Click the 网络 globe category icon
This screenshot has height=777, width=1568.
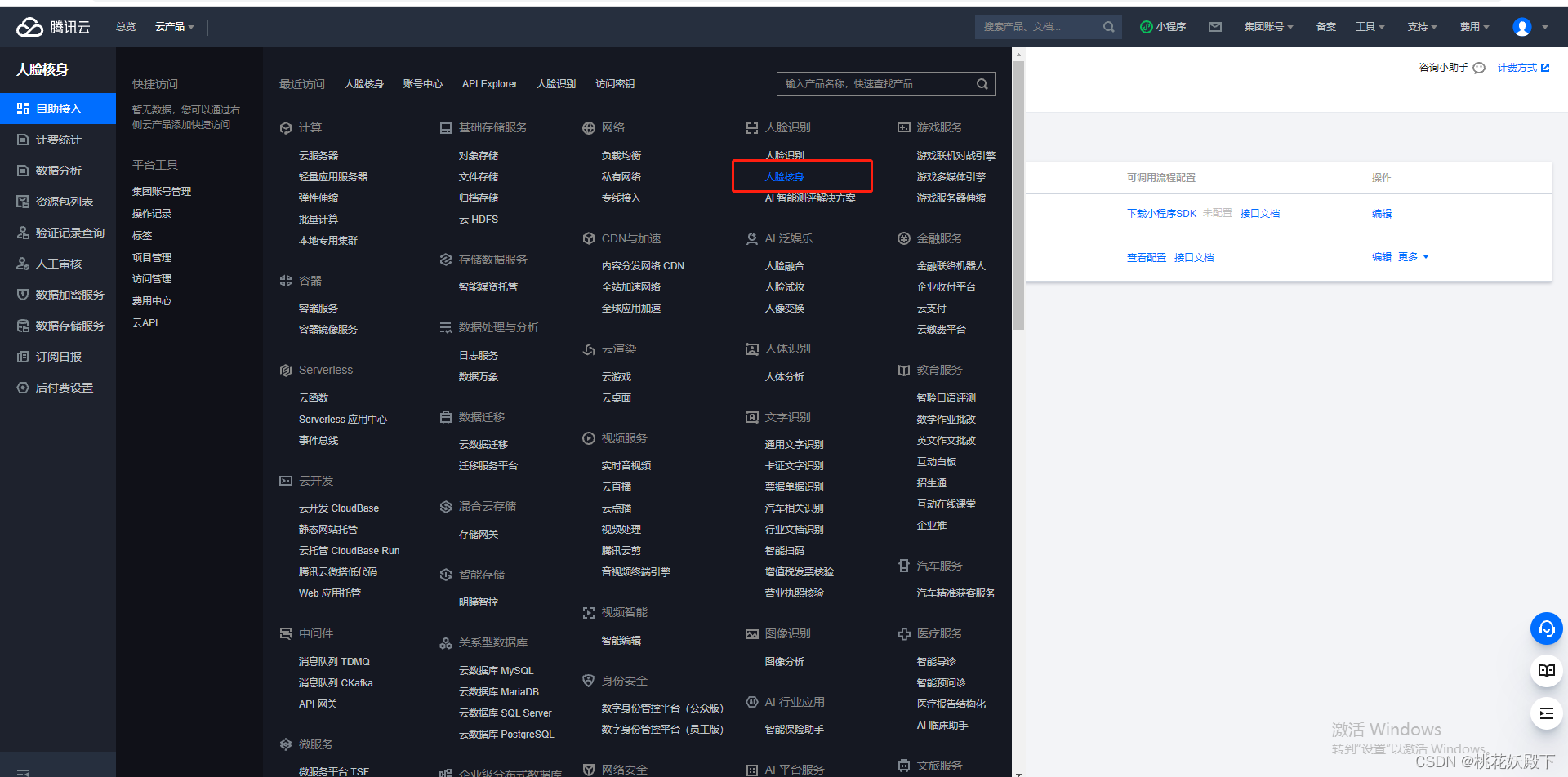(589, 128)
